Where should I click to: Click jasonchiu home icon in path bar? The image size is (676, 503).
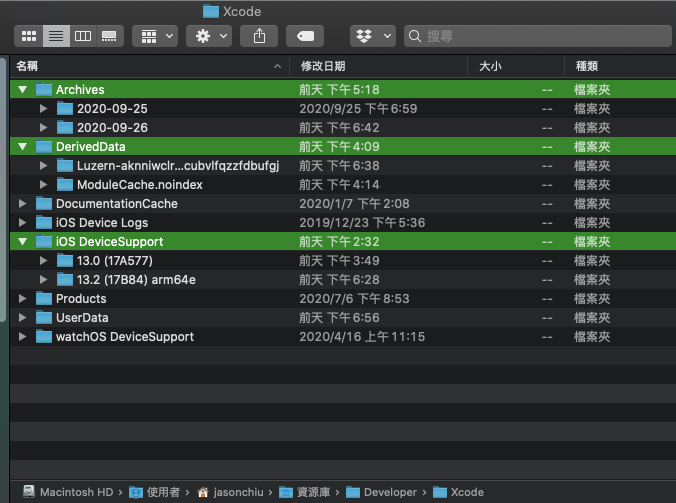(x=203, y=492)
